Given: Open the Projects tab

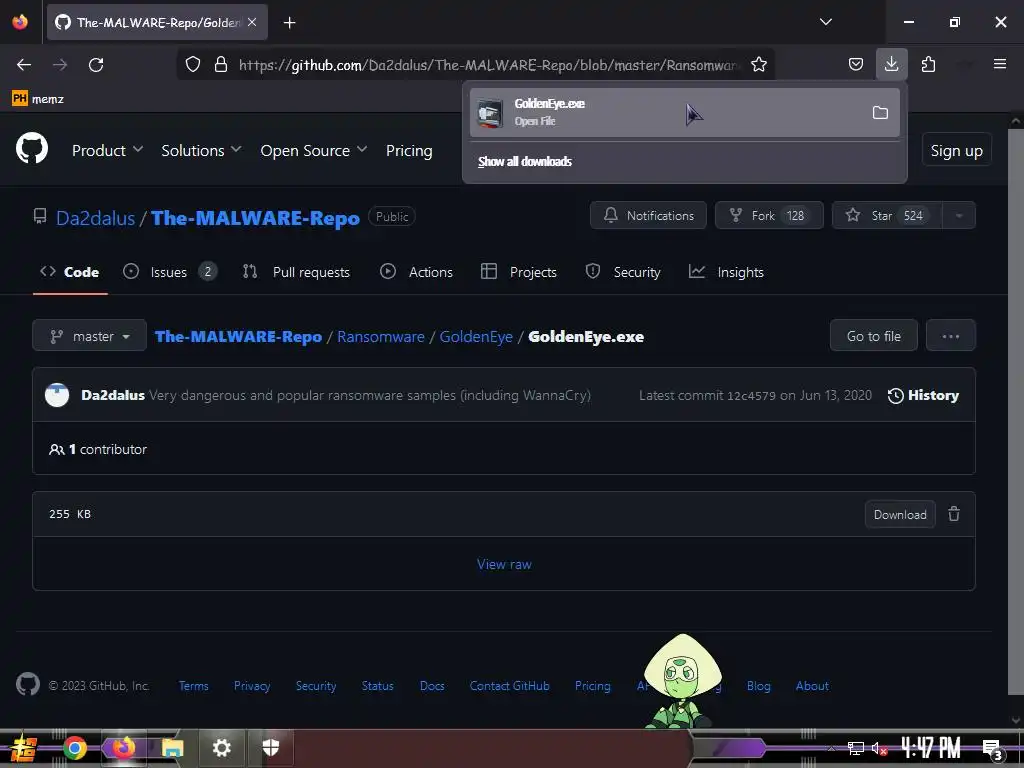Looking at the screenshot, I should tap(519, 272).
